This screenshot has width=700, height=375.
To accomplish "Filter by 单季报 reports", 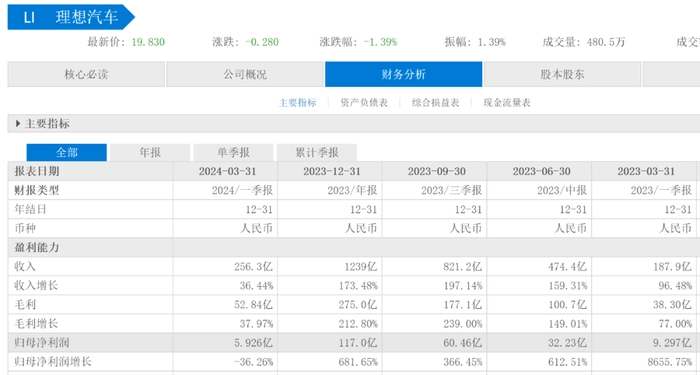I will coord(233,153).
